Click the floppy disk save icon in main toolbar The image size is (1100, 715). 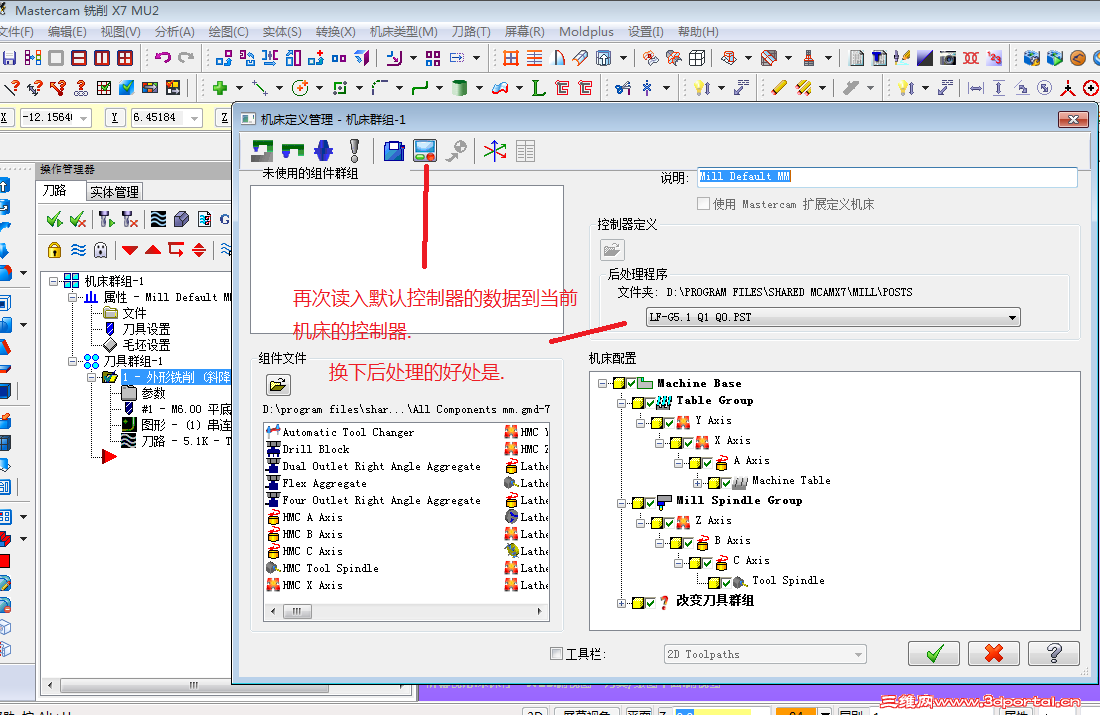[9, 58]
